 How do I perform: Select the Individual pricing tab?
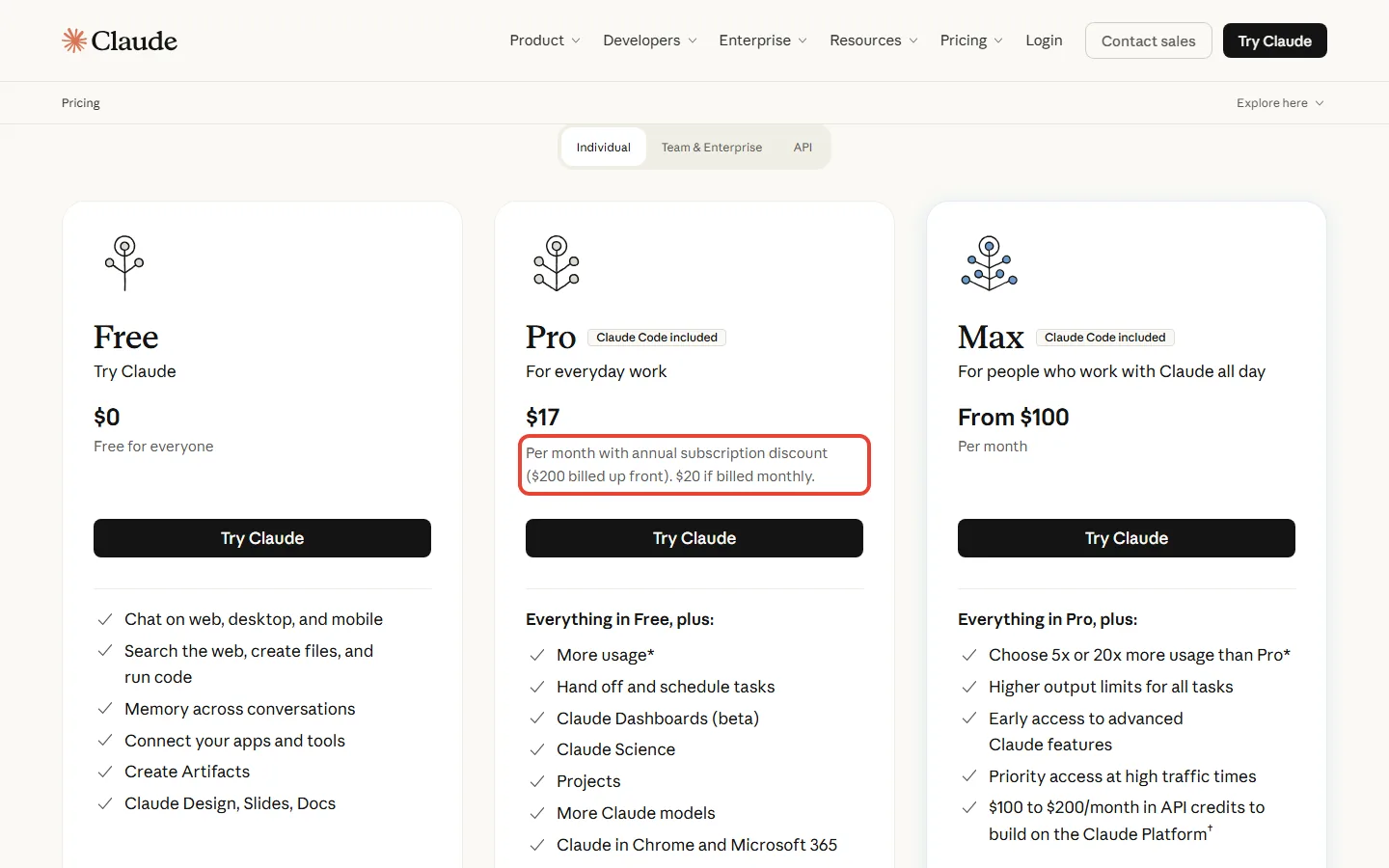(x=604, y=148)
